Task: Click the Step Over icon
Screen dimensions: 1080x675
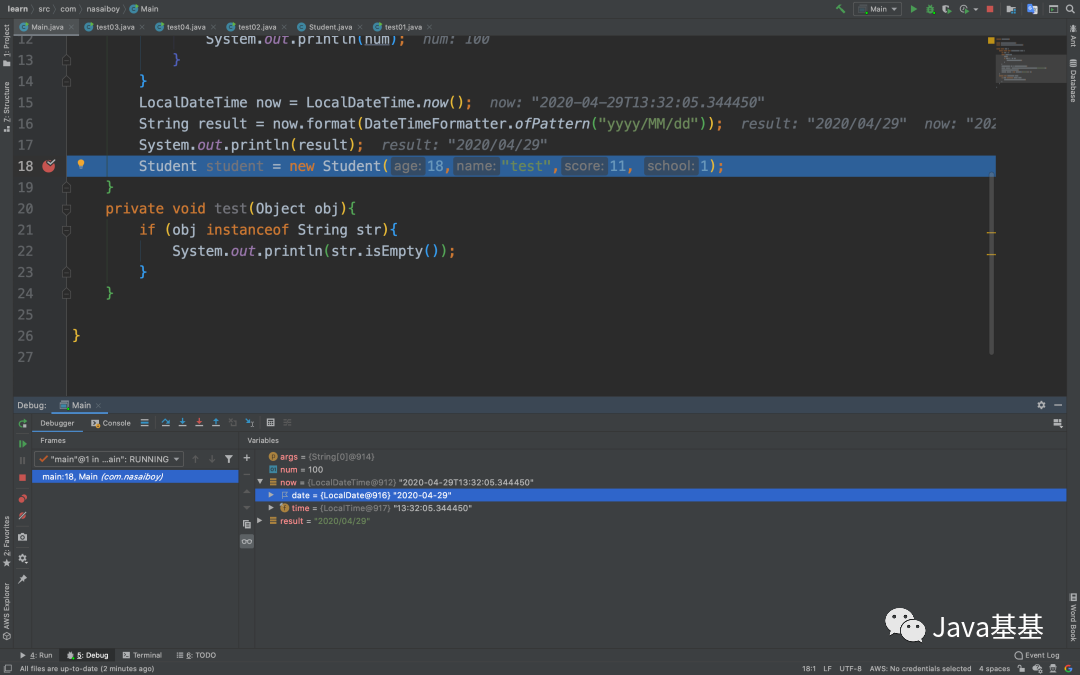Action: point(166,423)
